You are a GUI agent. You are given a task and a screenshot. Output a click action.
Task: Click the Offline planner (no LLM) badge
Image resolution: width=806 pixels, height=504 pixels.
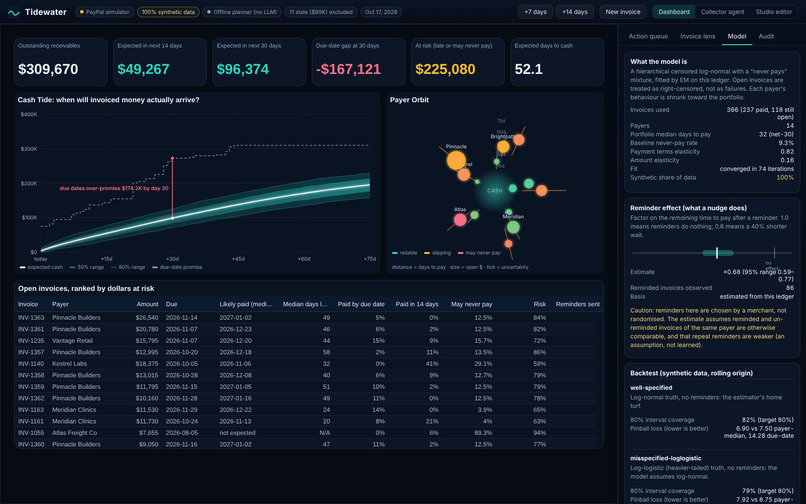[242, 12]
